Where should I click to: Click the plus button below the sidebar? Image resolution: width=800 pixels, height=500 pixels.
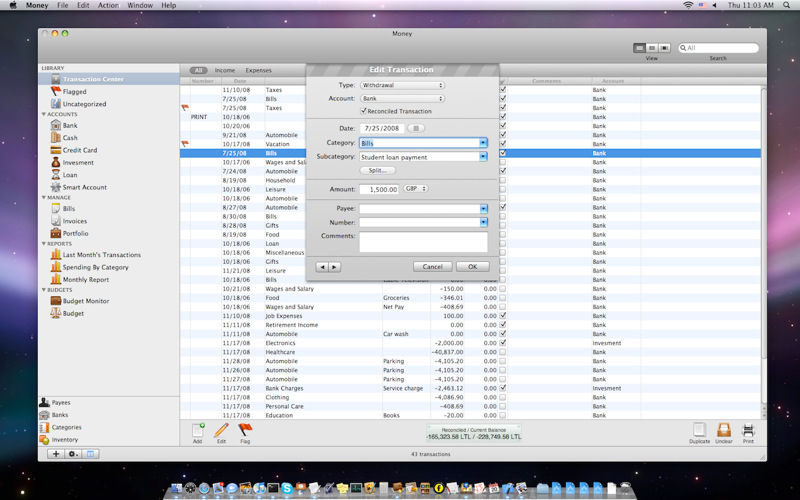[56, 454]
